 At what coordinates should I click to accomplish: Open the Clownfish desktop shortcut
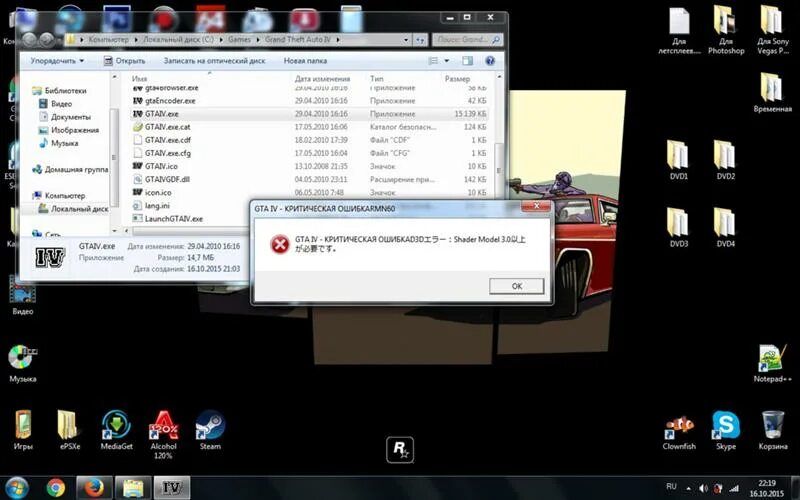pos(679,432)
